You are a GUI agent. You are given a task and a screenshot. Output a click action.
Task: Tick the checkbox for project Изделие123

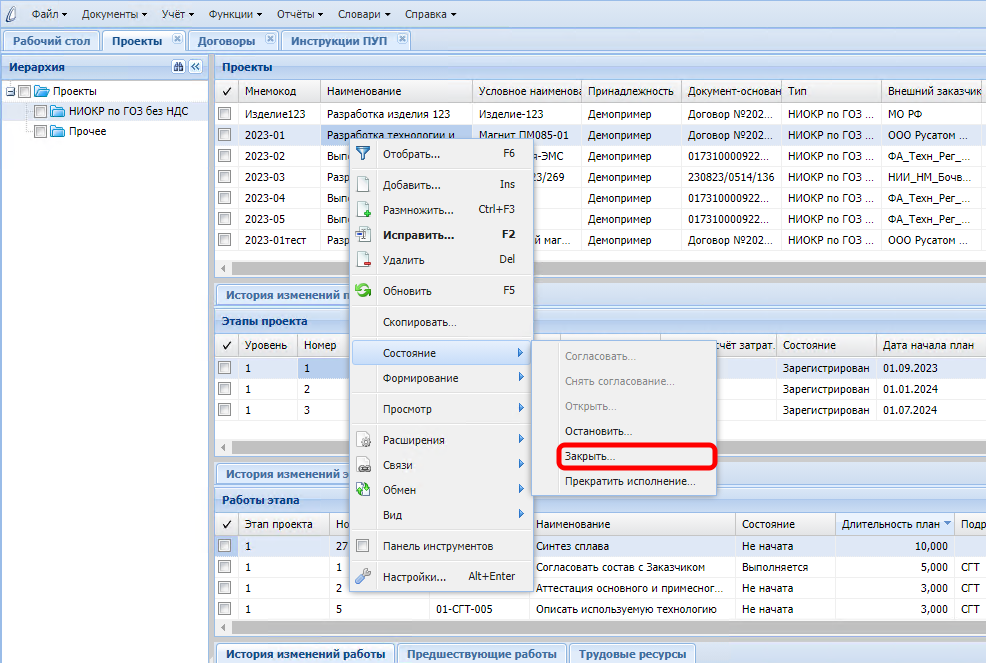pos(225,114)
